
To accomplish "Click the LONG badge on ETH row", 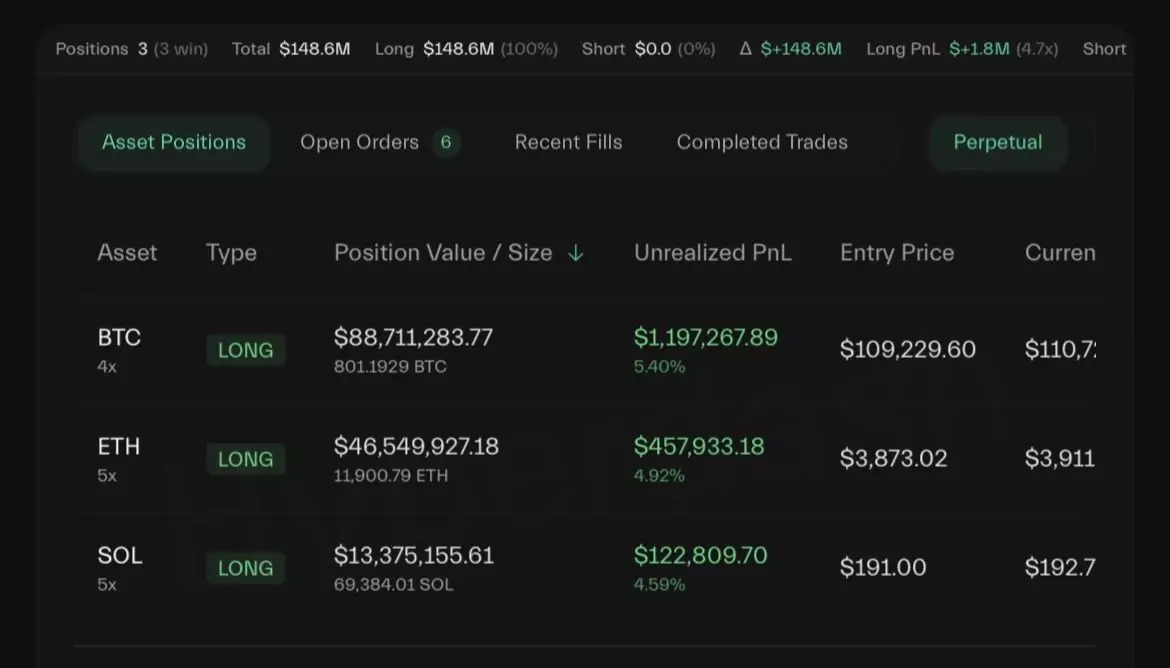I will [245, 459].
